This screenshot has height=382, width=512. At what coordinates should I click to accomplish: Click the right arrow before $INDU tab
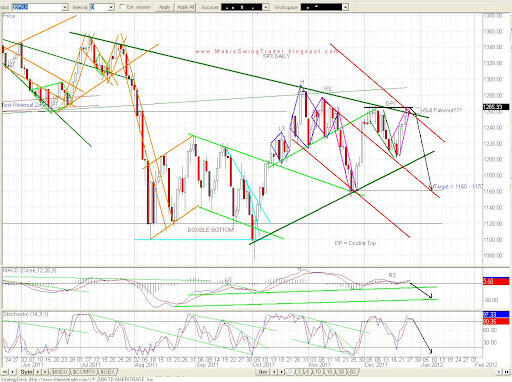click(45, 372)
